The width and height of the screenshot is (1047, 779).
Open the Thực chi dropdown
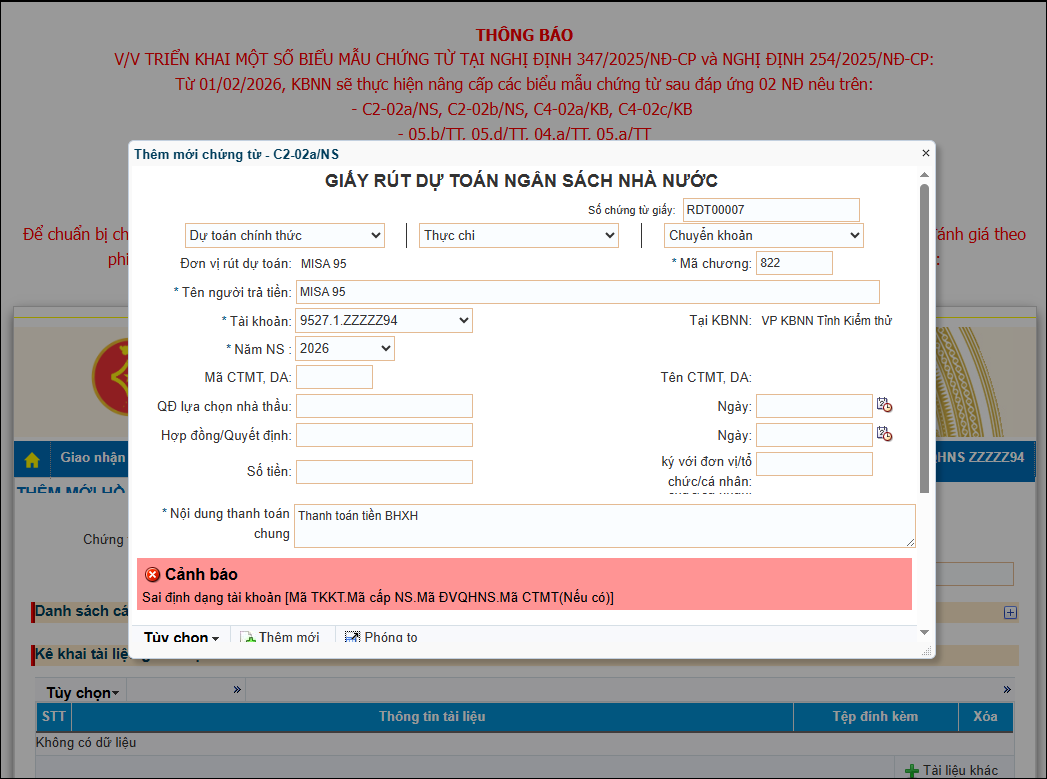pos(519,236)
